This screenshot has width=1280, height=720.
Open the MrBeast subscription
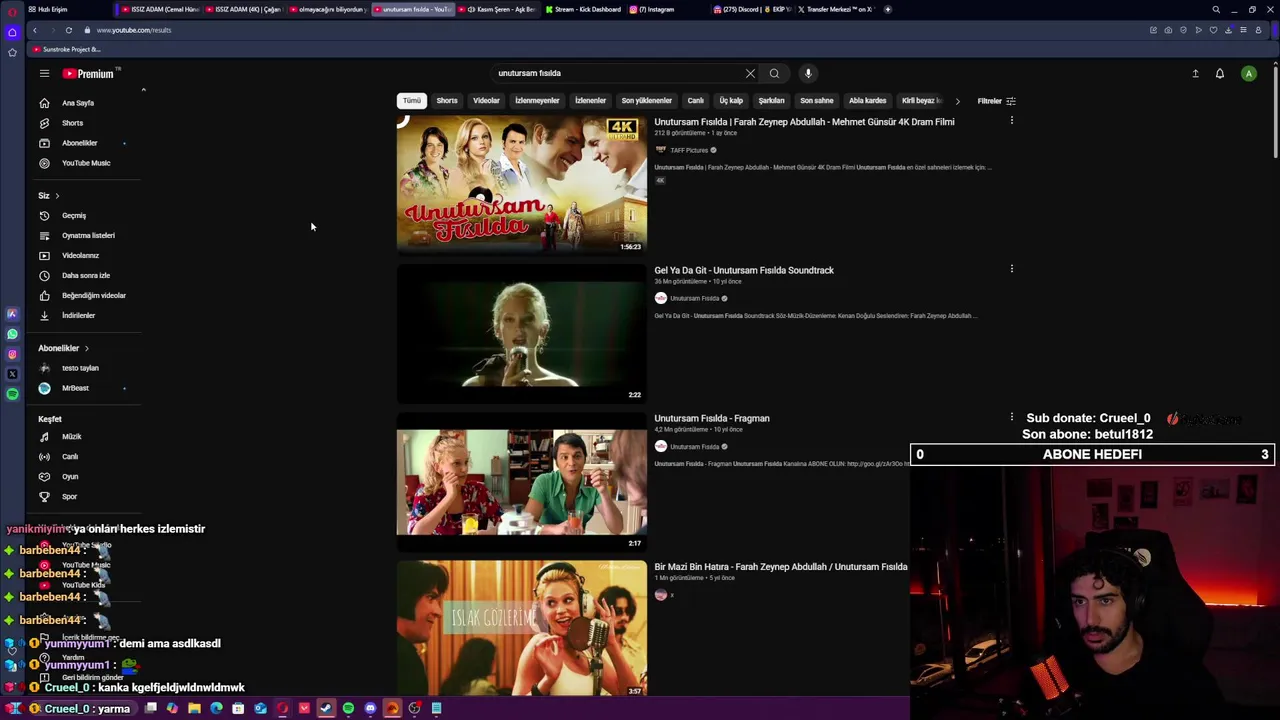click(x=75, y=388)
